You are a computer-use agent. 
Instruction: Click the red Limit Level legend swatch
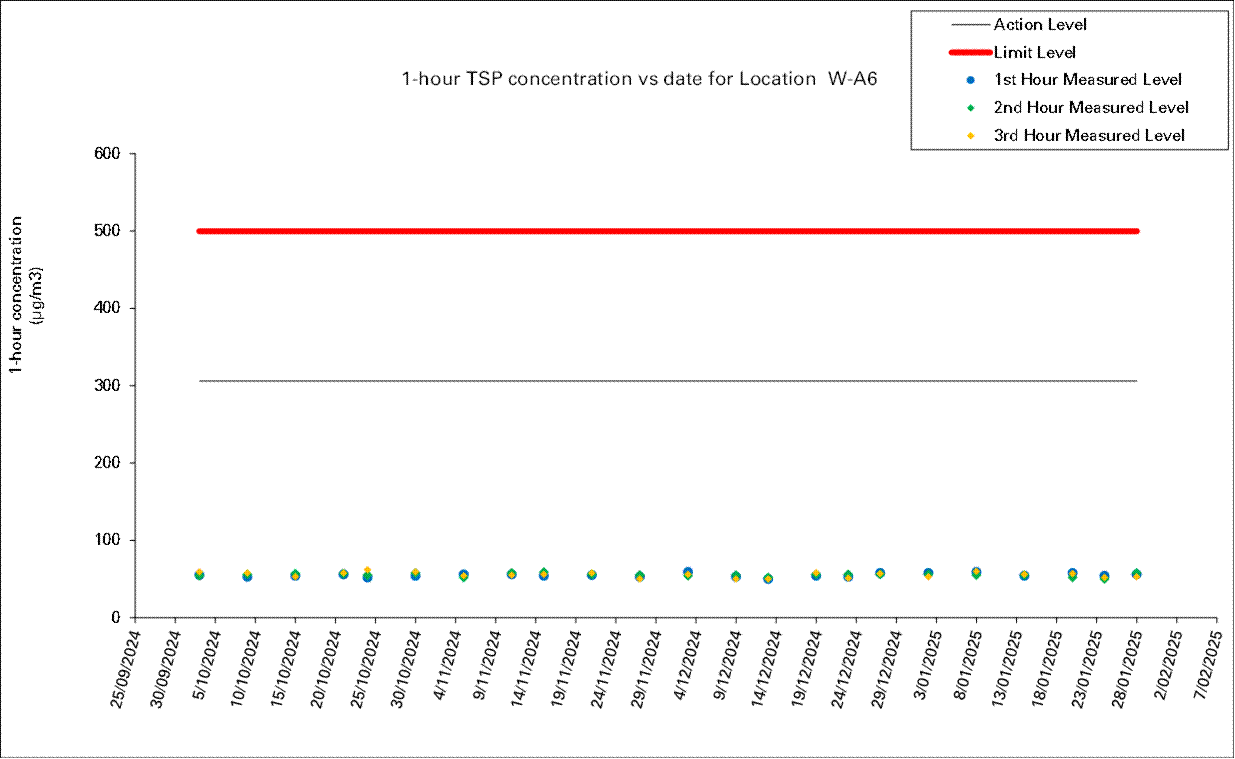click(970, 52)
